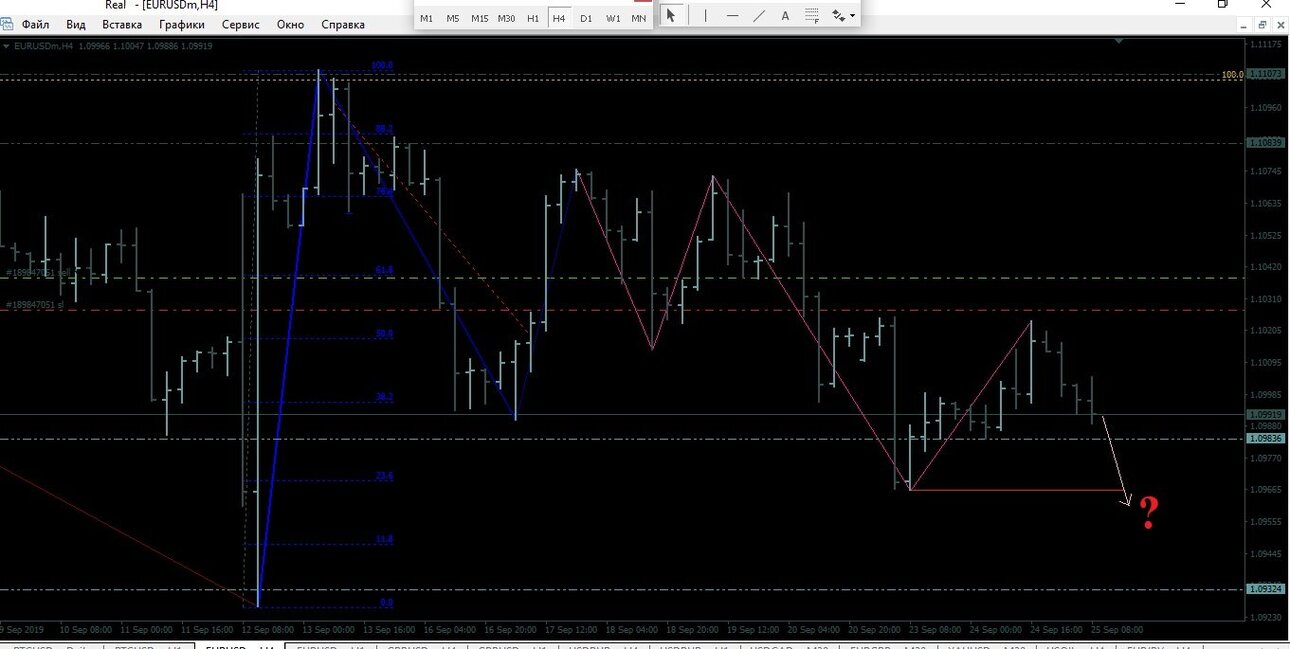Open the Вид menu

pos(76,24)
